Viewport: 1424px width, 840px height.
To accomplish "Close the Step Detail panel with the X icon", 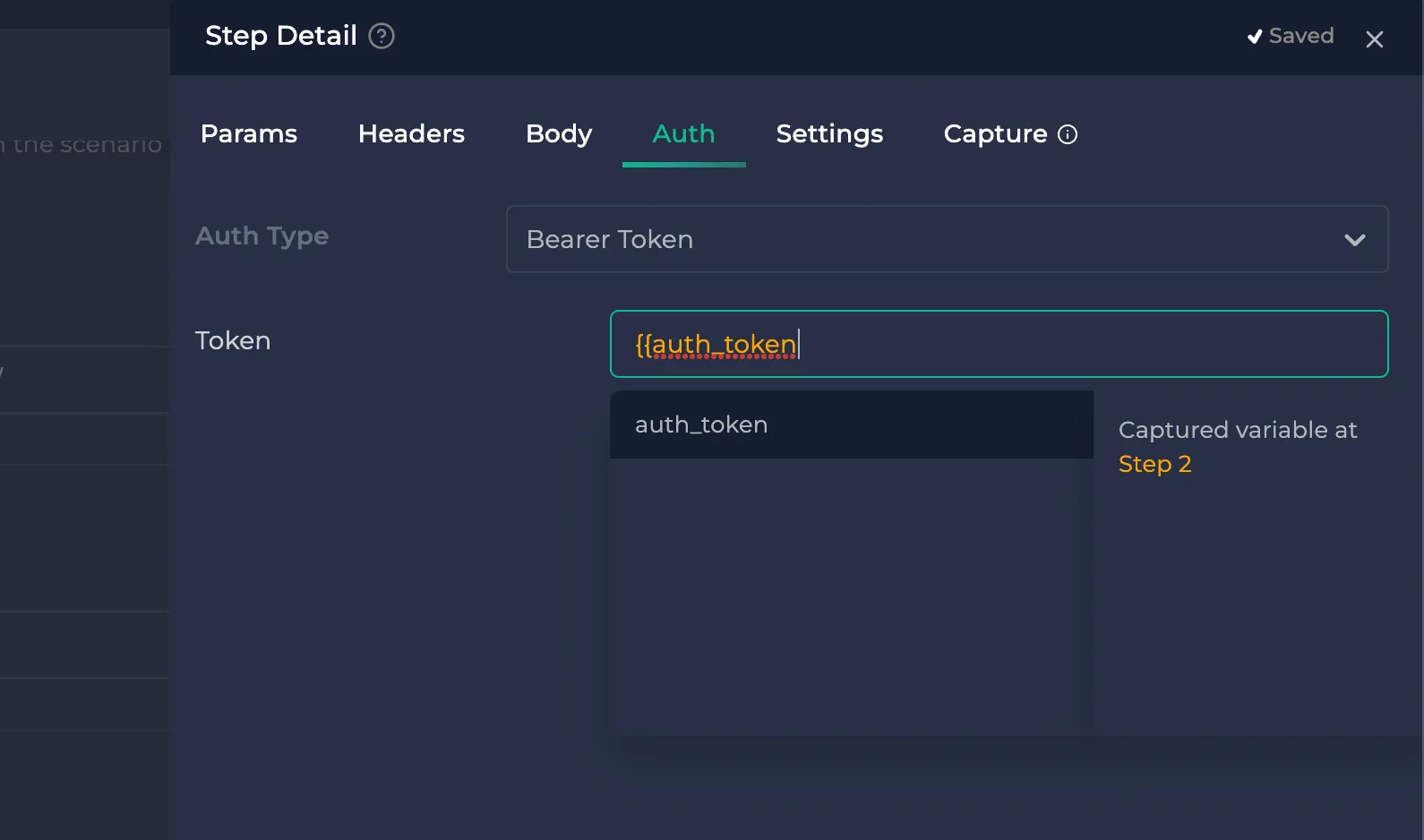I will (1375, 39).
